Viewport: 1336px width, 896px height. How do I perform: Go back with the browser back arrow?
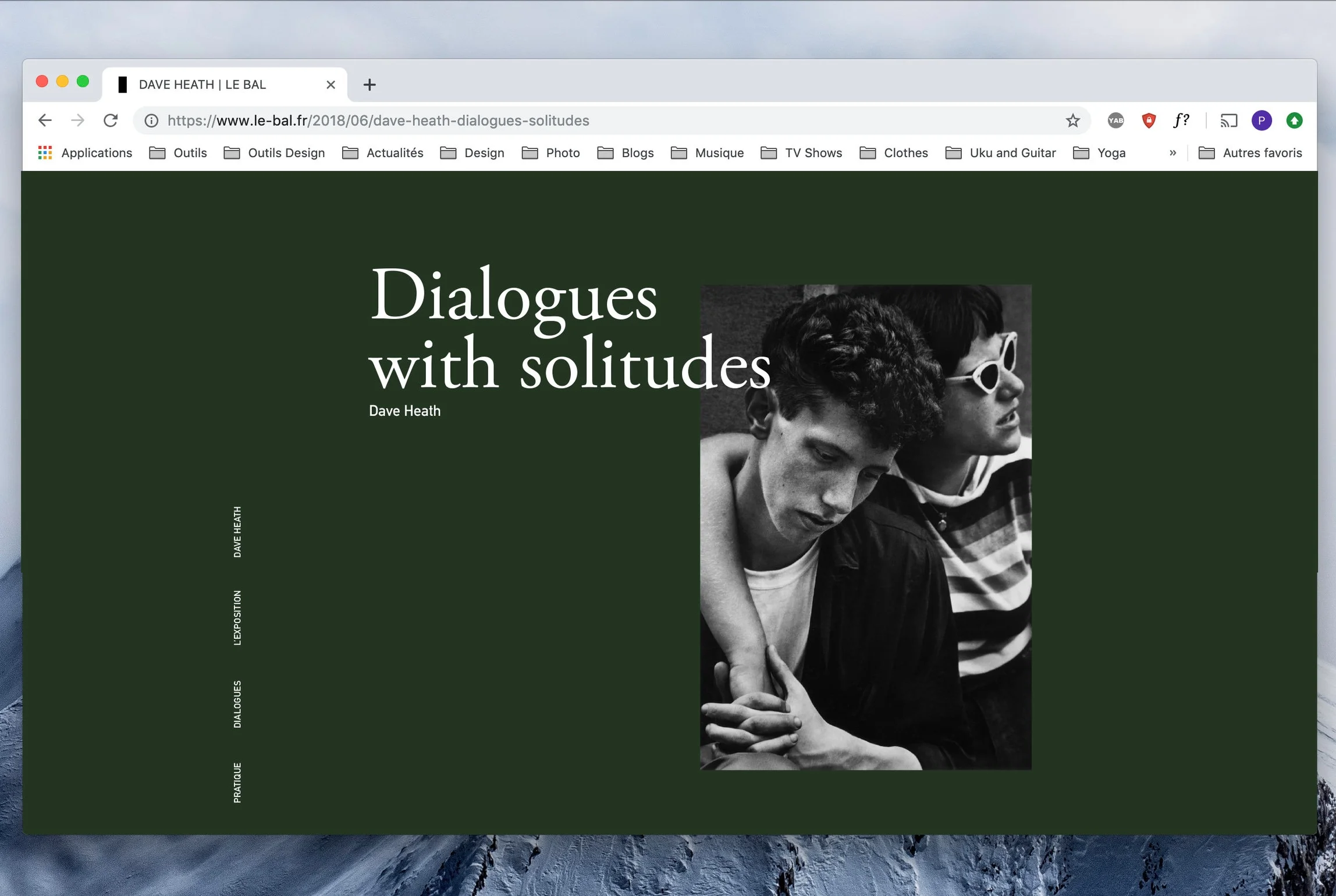click(x=45, y=120)
